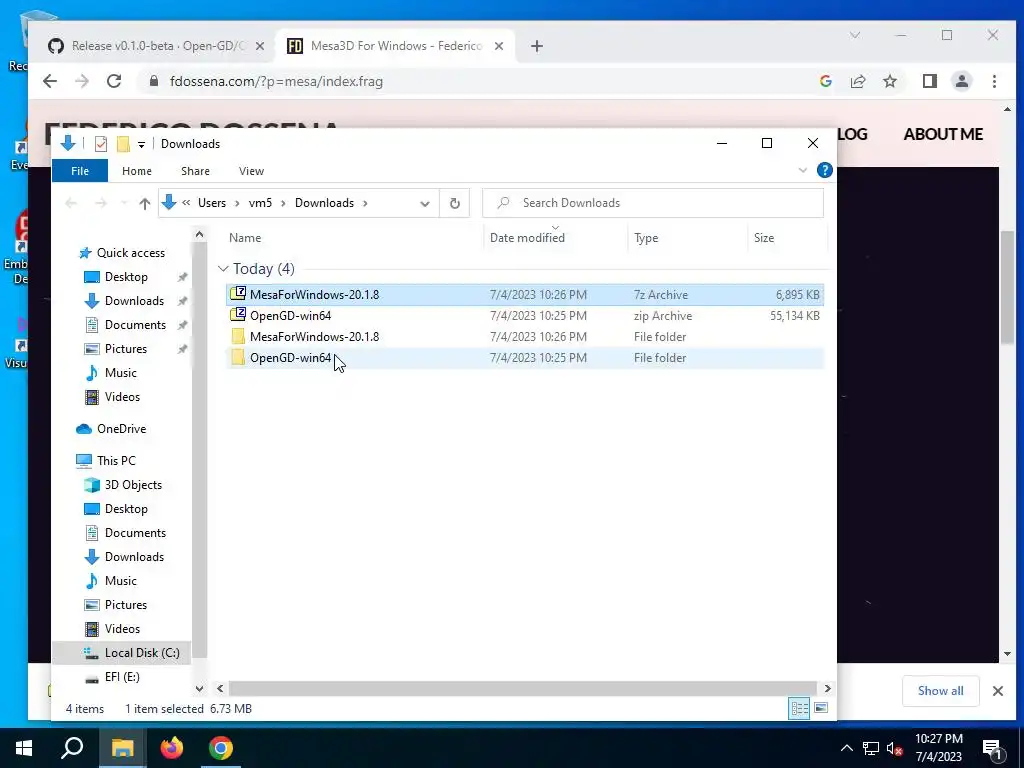The width and height of the screenshot is (1024, 768).
Task: Open the Share ribbon tab
Action: [x=195, y=171]
